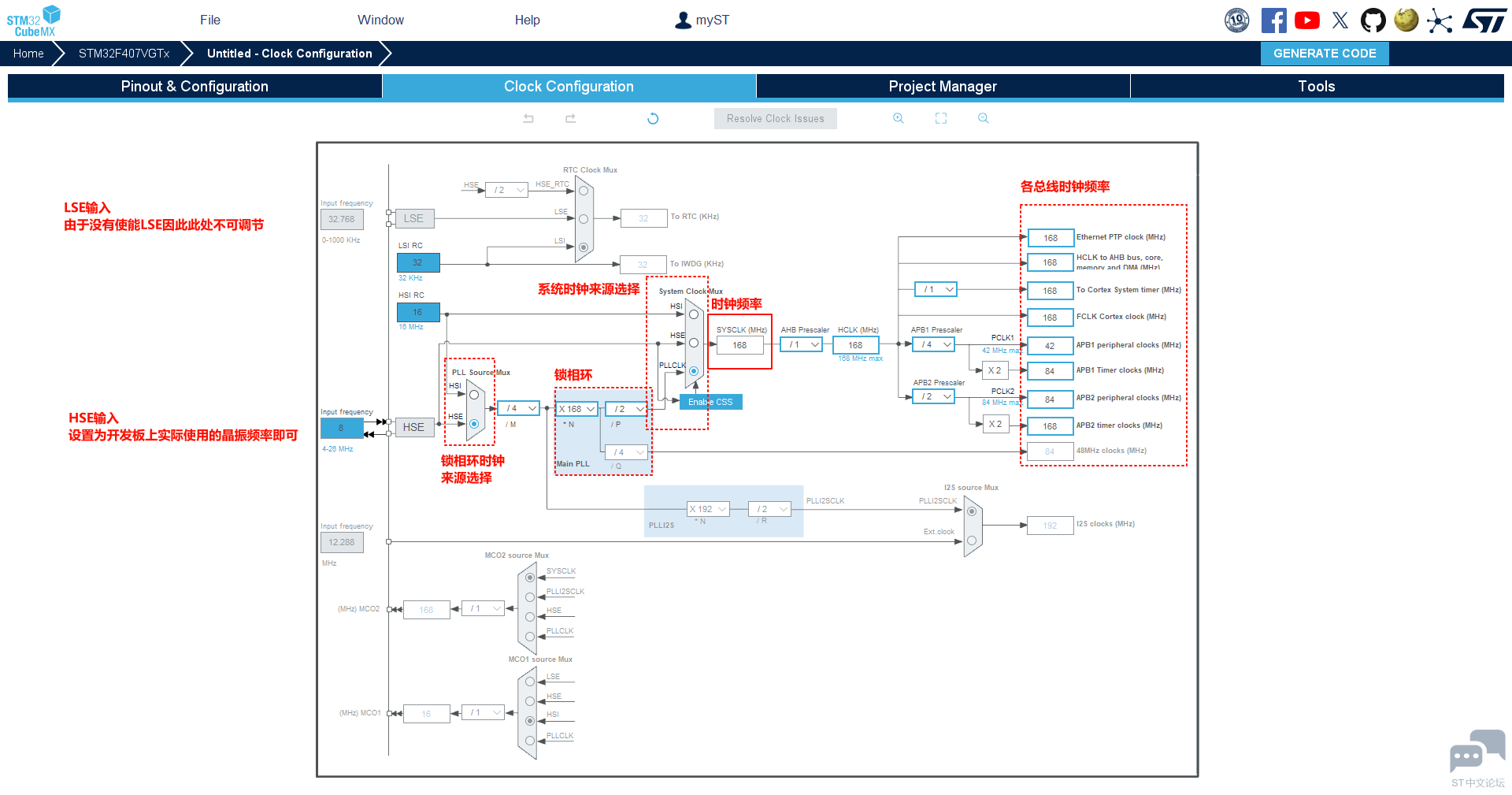Click Resolve Clock Issues button

coord(776,118)
